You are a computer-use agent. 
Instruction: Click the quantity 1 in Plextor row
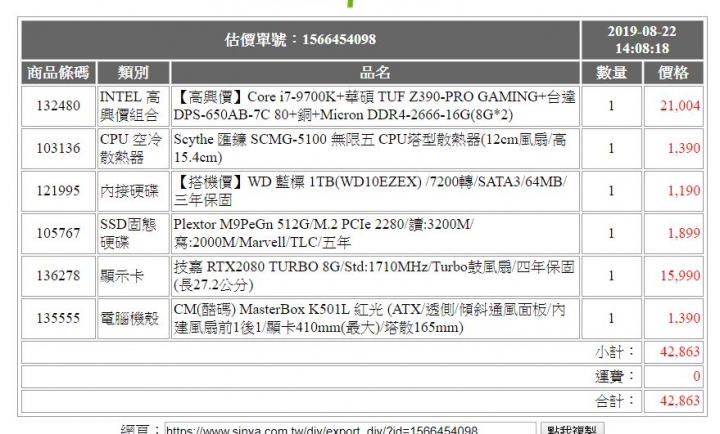tap(611, 233)
